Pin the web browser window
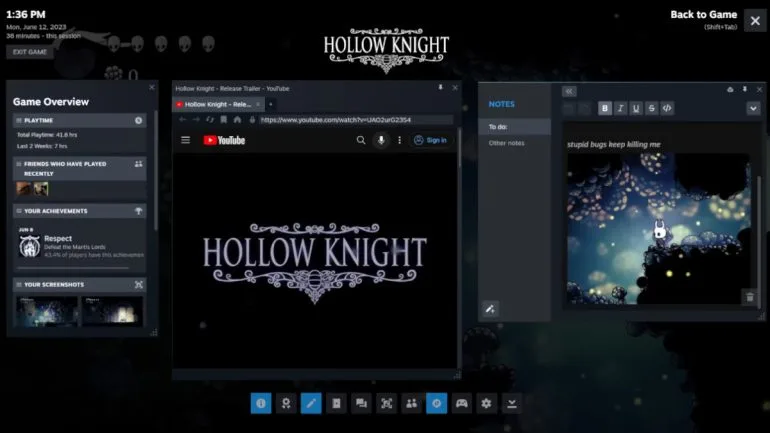The height and width of the screenshot is (433, 770). click(x=440, y=87)
